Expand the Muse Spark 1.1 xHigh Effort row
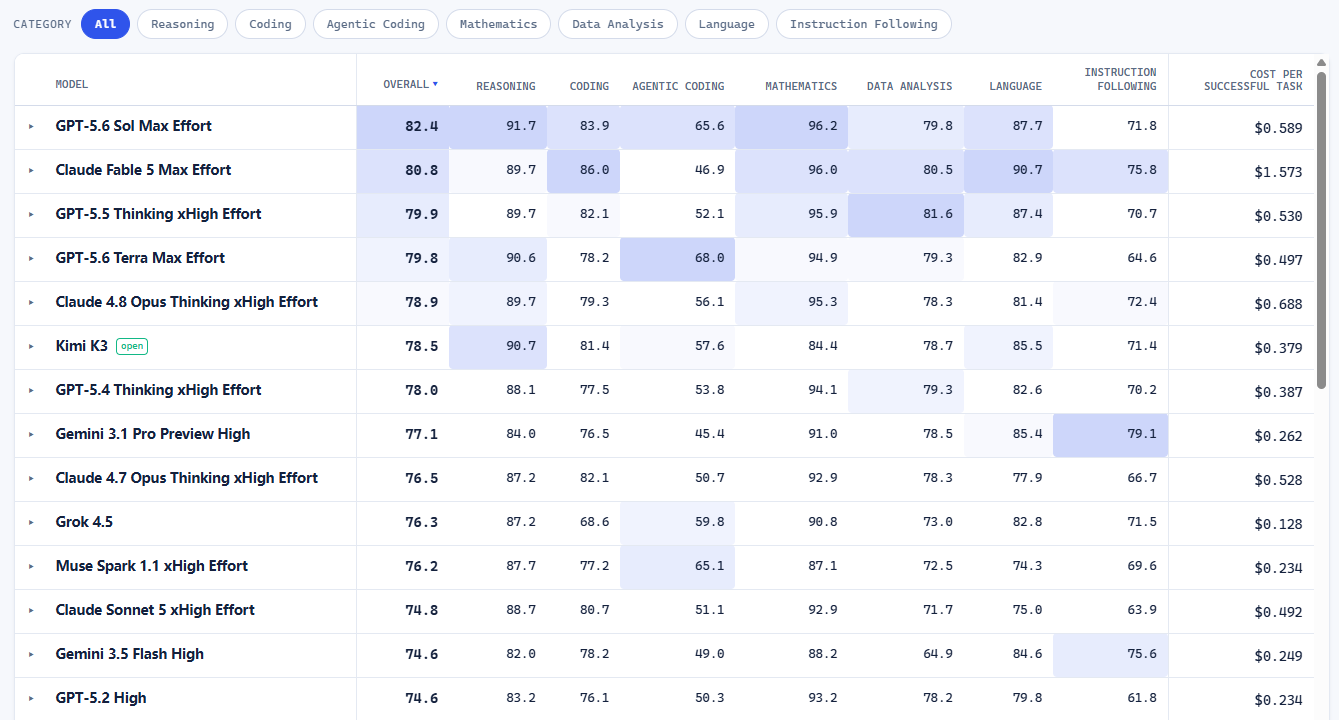The height and width of the screenshot is (720, 1339). tap(31, 566)
